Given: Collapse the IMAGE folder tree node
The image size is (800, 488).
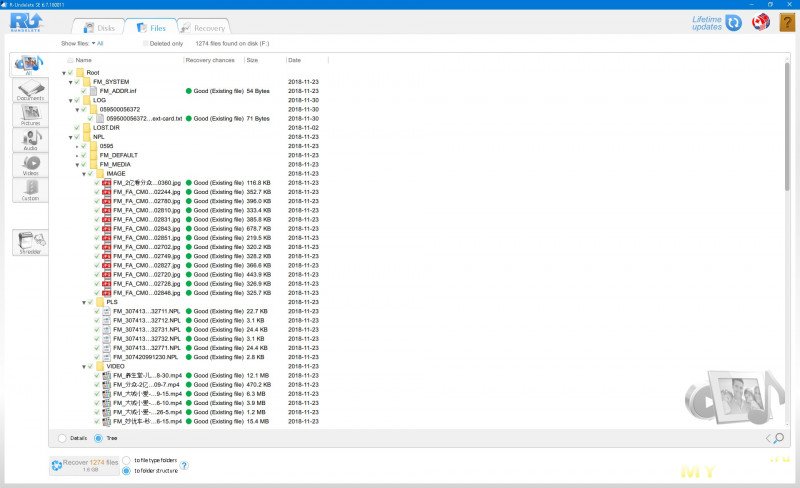Looking at the screenshot, I should click(x=83, y=173).
